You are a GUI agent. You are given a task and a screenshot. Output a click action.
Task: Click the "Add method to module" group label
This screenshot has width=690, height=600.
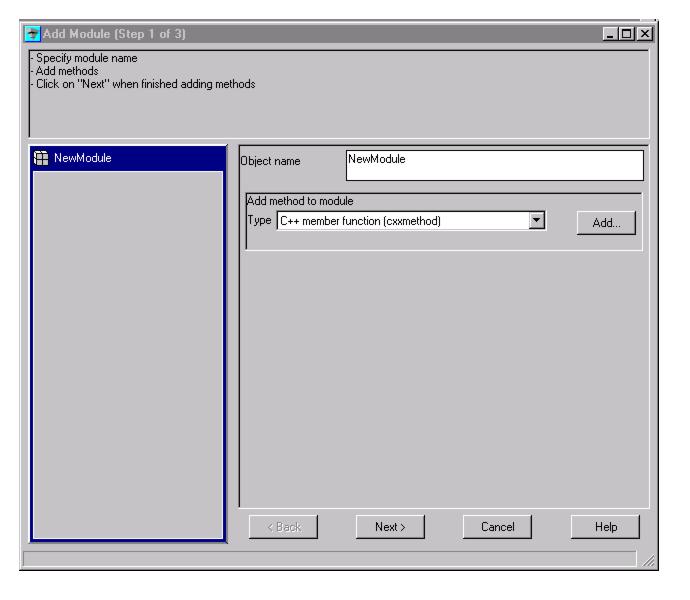pyautogui.click(x=299, y=202)
